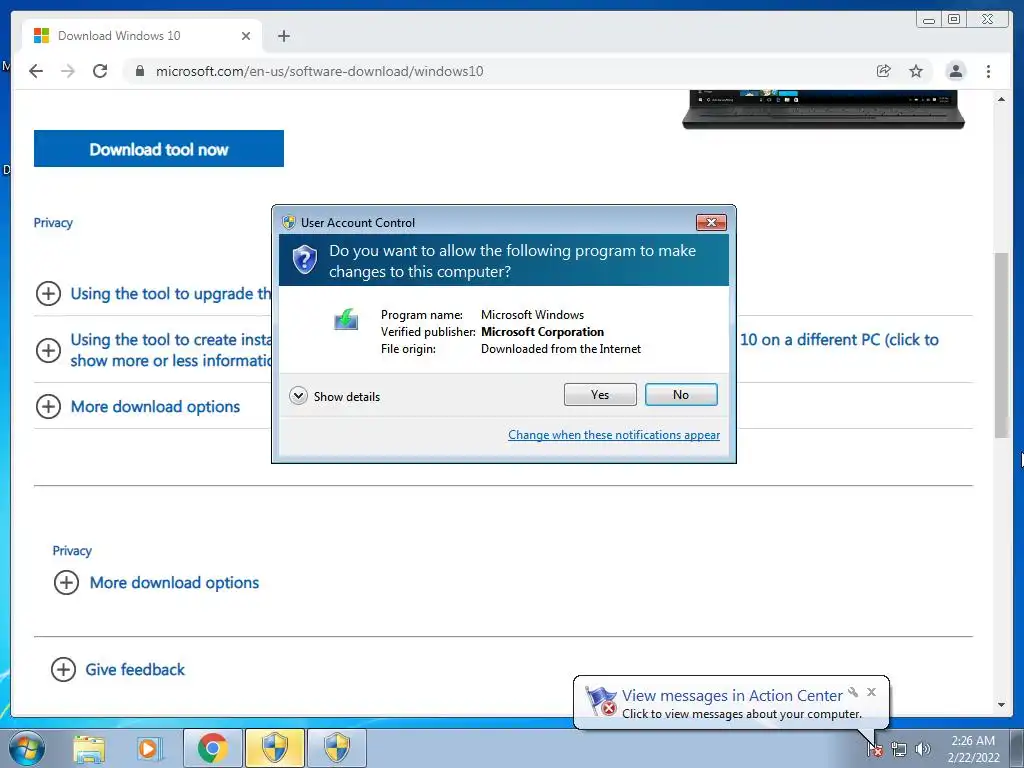Open Windows Explorer from taskbar
The height and width of the screenshot is (768, 1024).
tap(89, 748)
